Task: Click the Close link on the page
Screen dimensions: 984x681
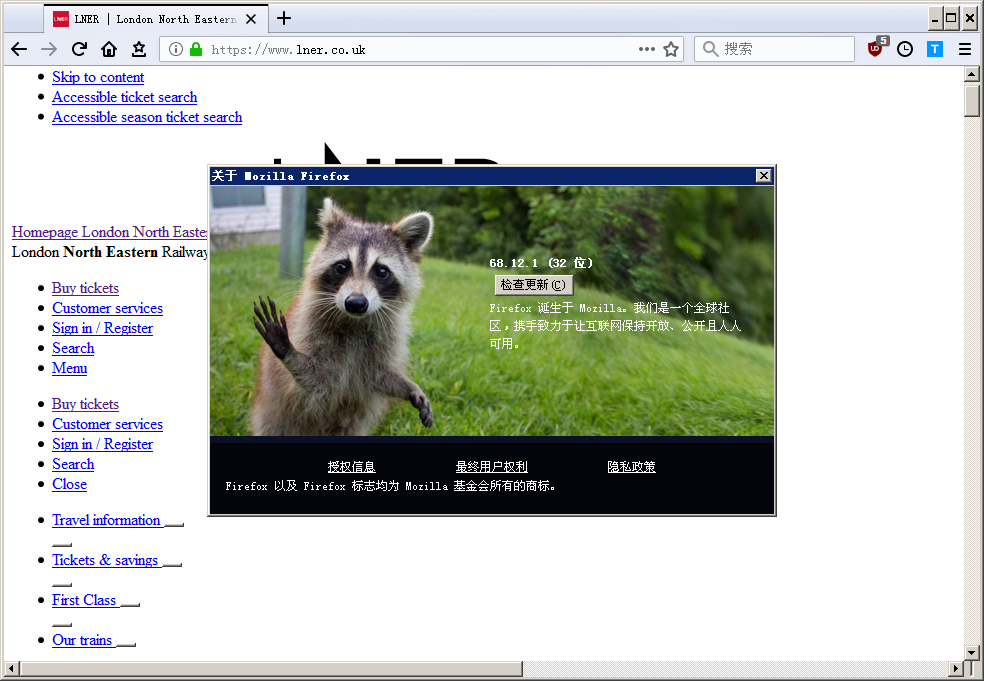Action: point(70,485)
